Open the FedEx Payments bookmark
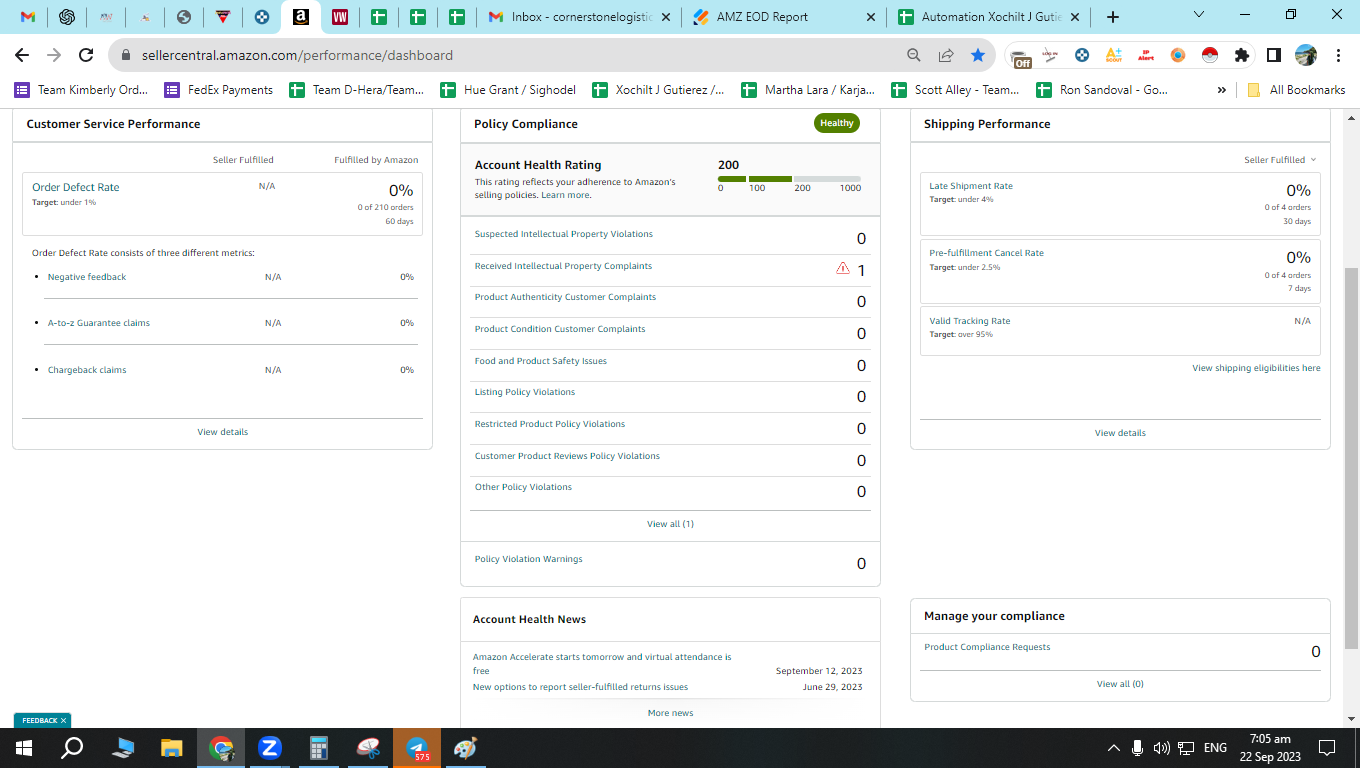 coord(219,90)
